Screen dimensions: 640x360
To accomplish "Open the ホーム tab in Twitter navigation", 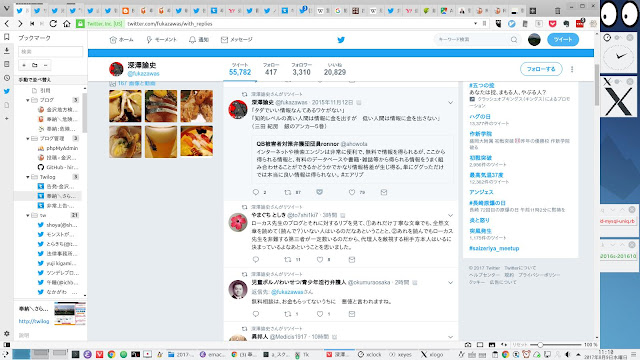I will (x=121, y=40).
